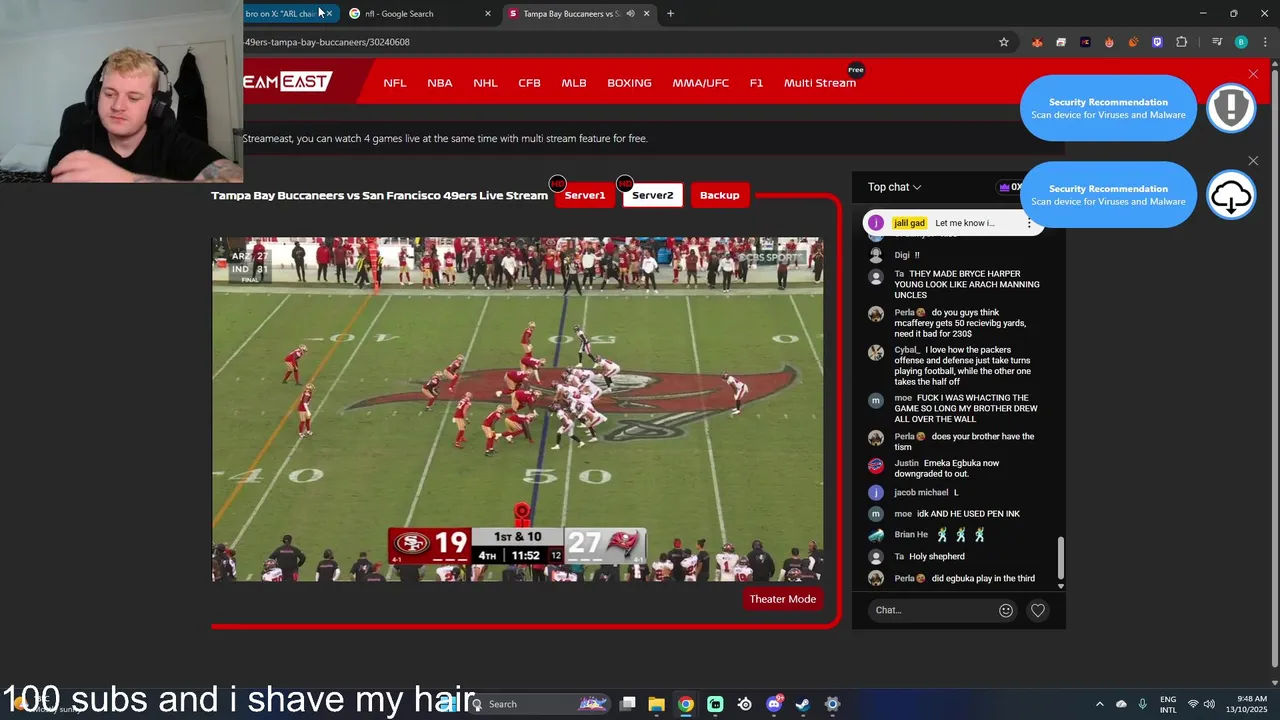Click the heart reaction icon in chat

[1038, 610]
